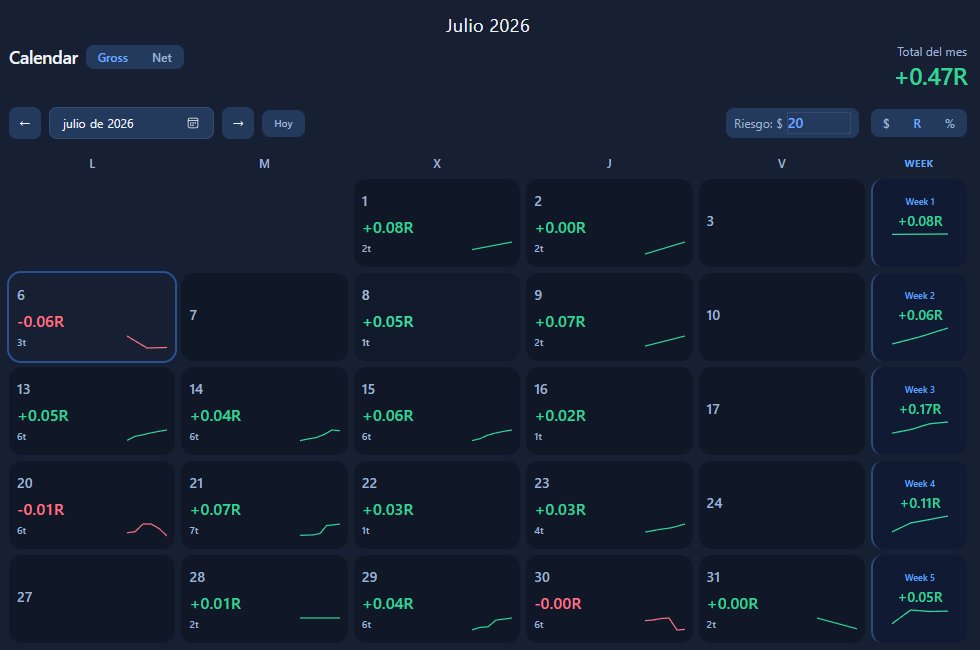Viewport: 980px width, 650px height.
Task: Open day 29 card with +0.04R
Action: point(437,599)
